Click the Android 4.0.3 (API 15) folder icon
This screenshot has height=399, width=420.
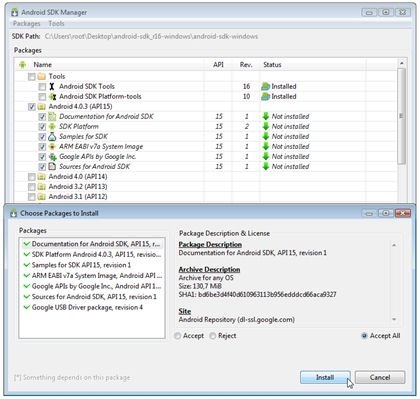tap(42, 107)
